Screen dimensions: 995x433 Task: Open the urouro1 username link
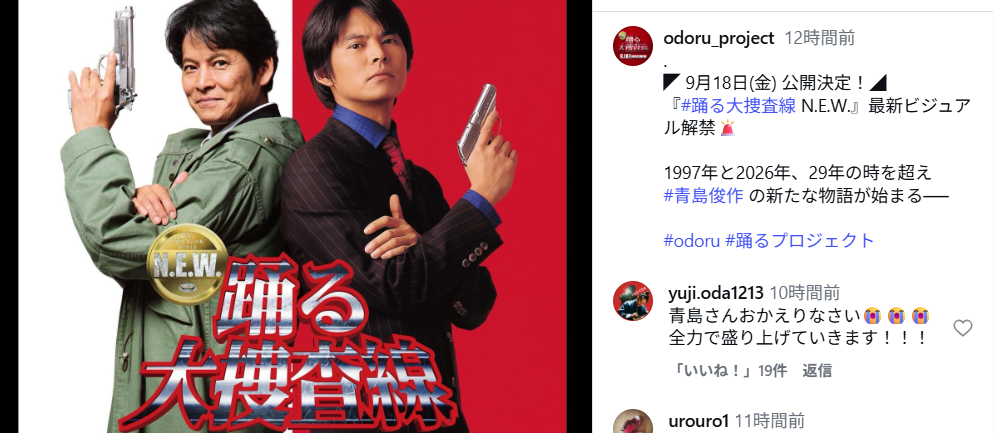tap(699, 420)
